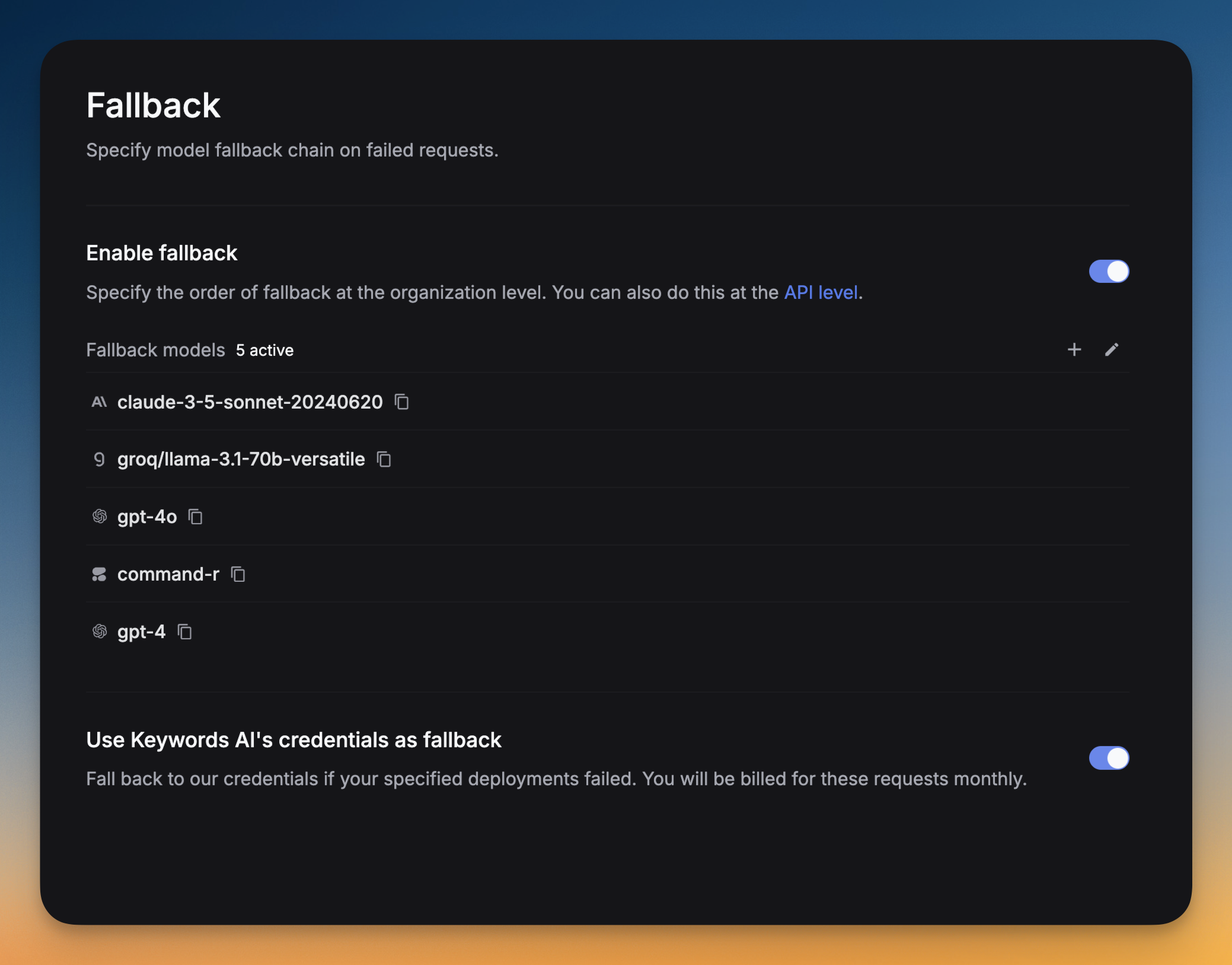Screen dimensions: 1232x965
Task: Click the Anthropic logo beside claude-3-5-sonnet
Action: [x=99, y=402]
